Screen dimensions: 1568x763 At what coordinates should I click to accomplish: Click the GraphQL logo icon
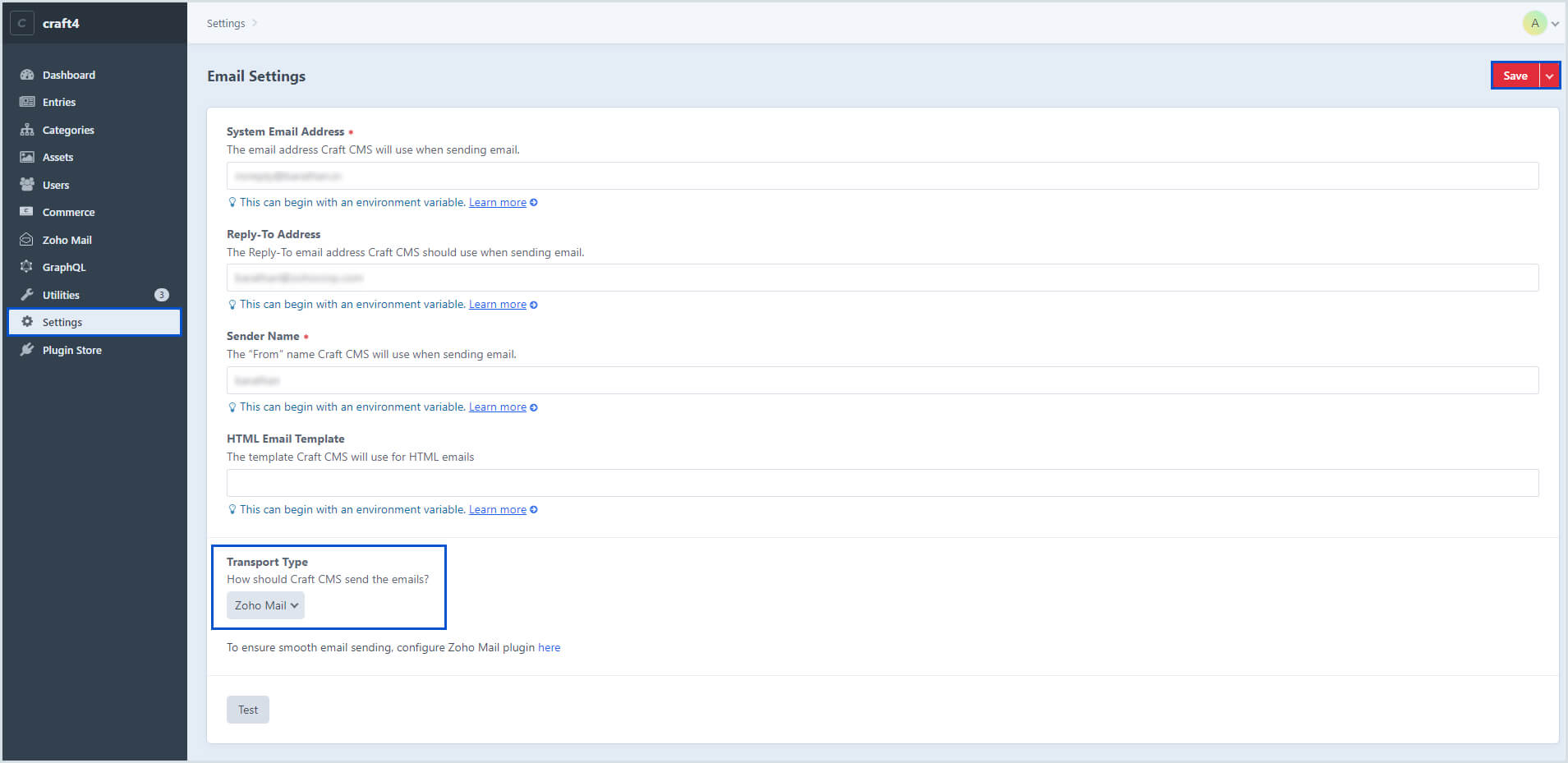27,267
